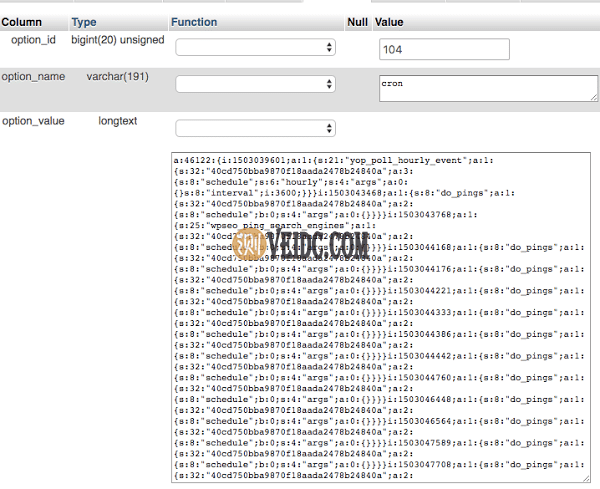This screenshot has height=489, width=600.
Task: Grab the resize handle of the option_value textarea
Action: [x=587, y=479]
